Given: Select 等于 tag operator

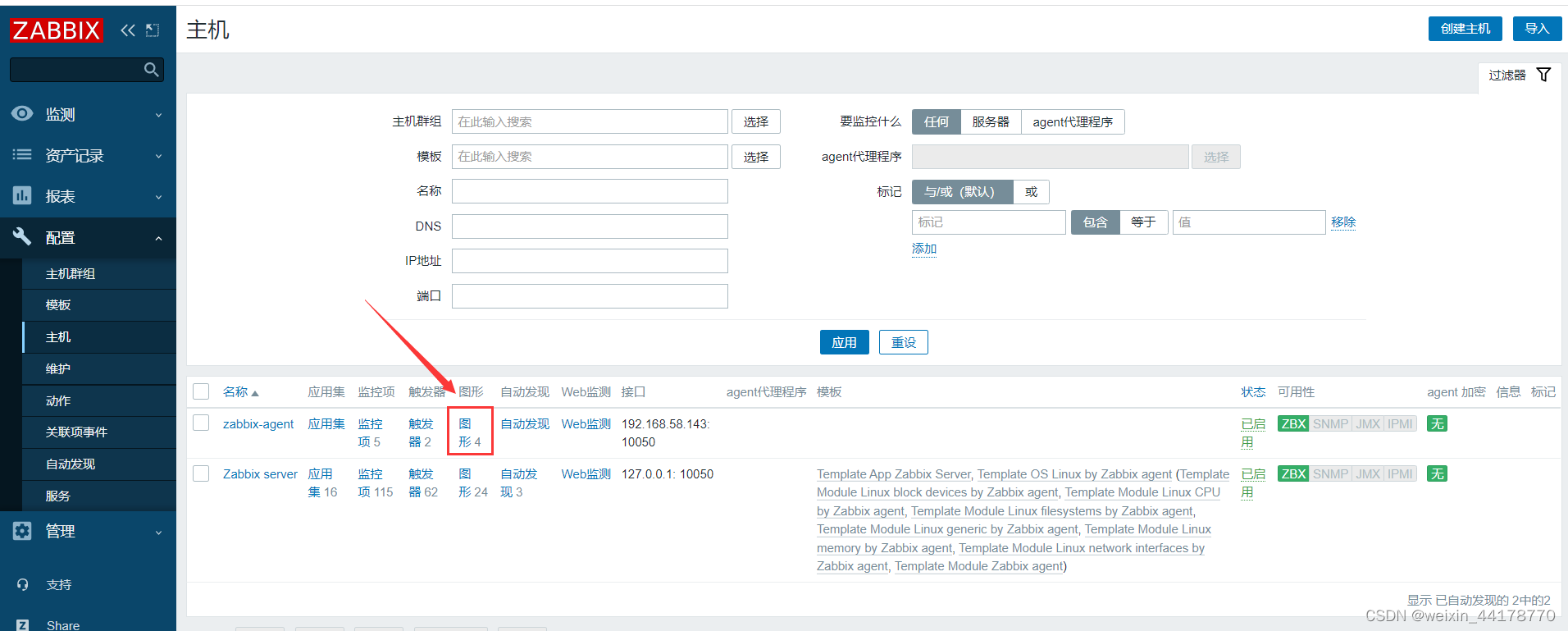Looking at the screenshot, I should [1143, 222].
